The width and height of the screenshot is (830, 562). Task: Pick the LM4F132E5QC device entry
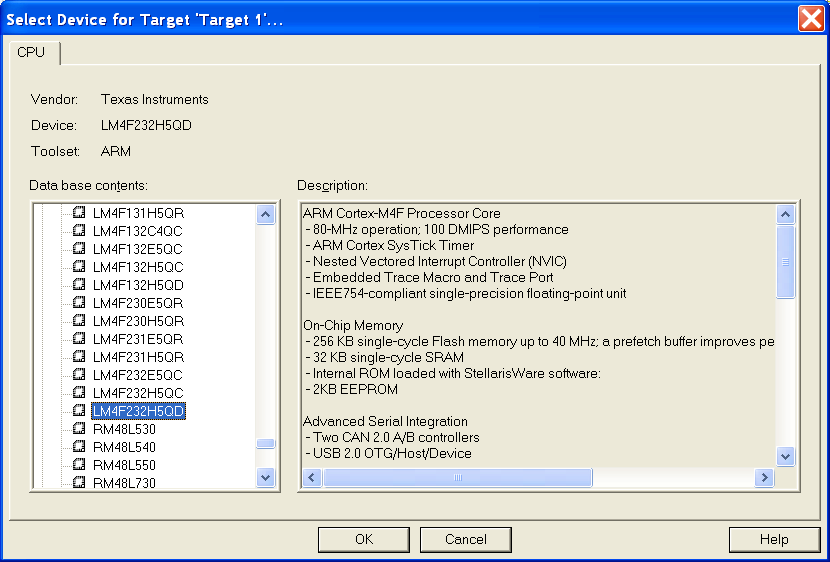coord(138,249)
